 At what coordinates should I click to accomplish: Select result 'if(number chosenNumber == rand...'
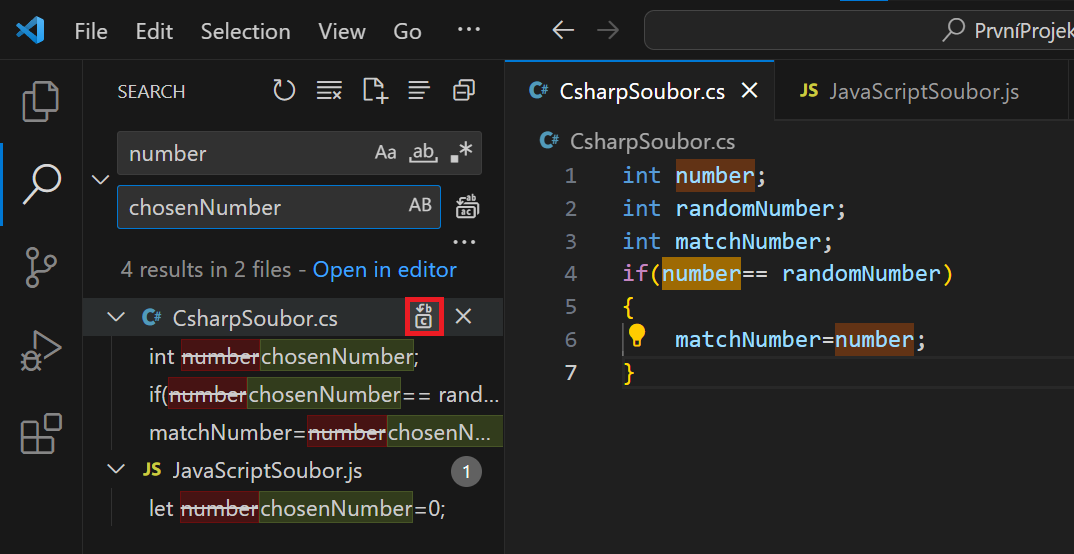pos(293,394)
